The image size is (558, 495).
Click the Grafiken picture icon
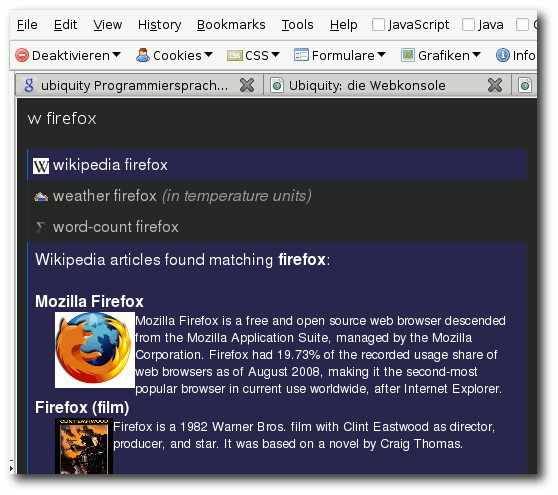coord(408,55)
